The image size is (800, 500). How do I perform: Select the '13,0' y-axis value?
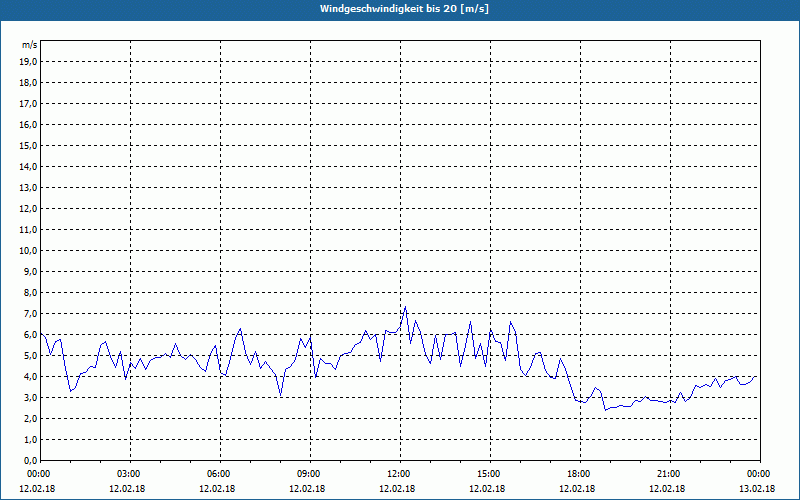tap(28, 188)
